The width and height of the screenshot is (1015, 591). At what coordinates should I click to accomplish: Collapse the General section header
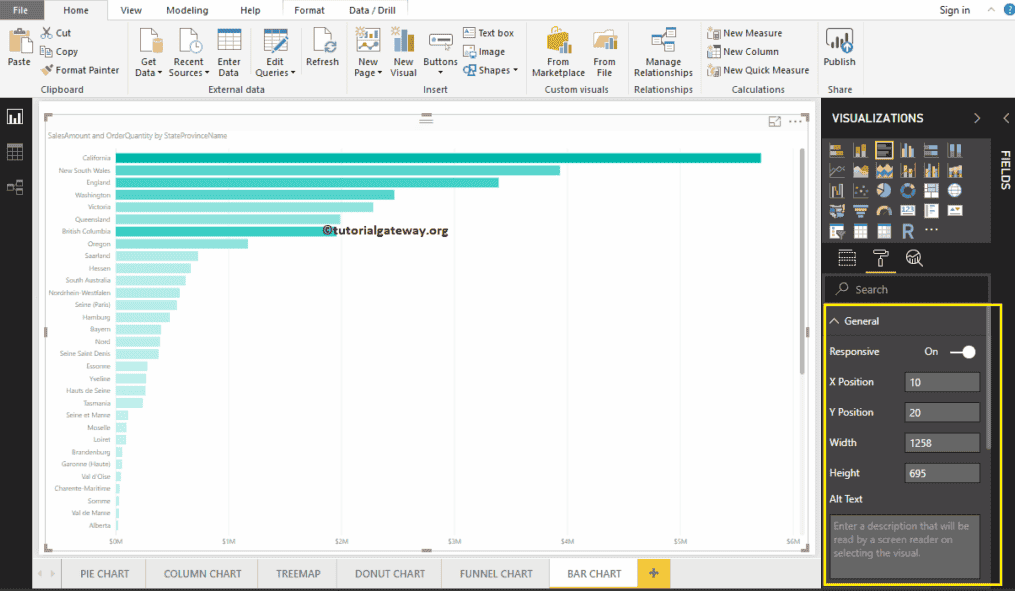coord(836,321)
